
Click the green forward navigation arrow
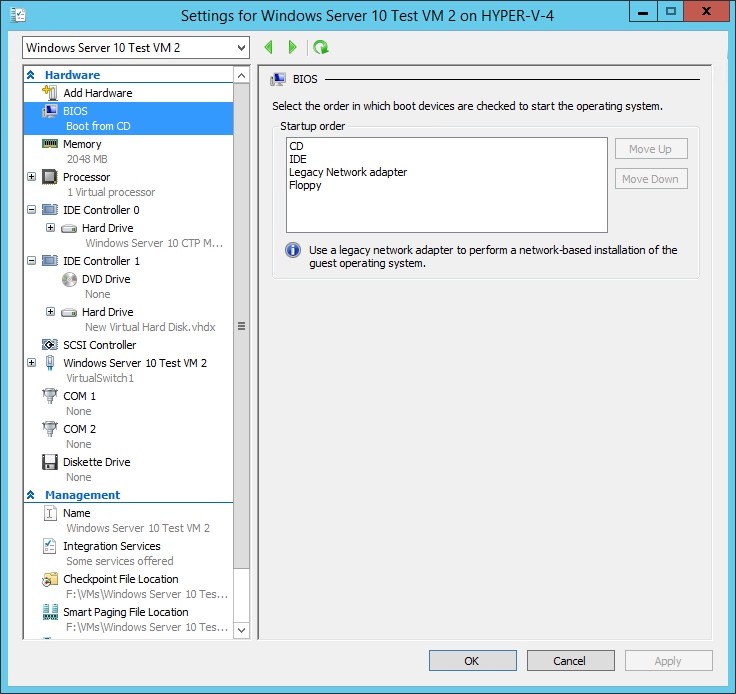292,47
